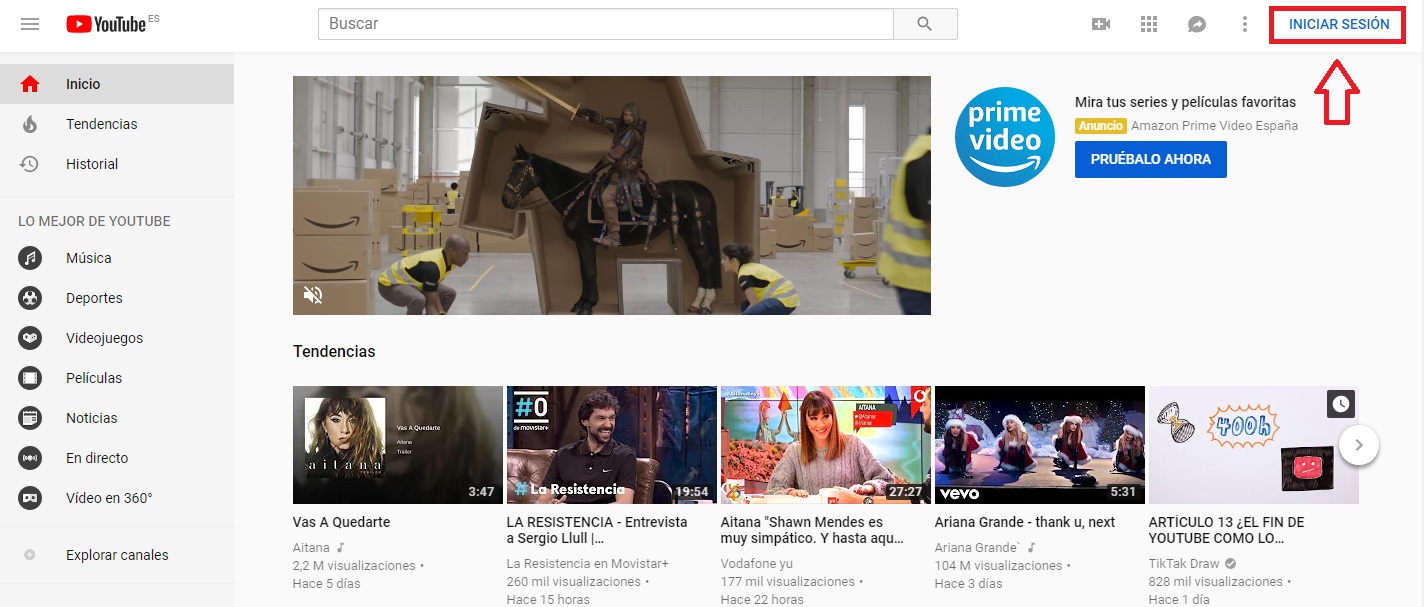Click the magnifier search button
This screenshot has width=1424, height=607.
point(925,24)
